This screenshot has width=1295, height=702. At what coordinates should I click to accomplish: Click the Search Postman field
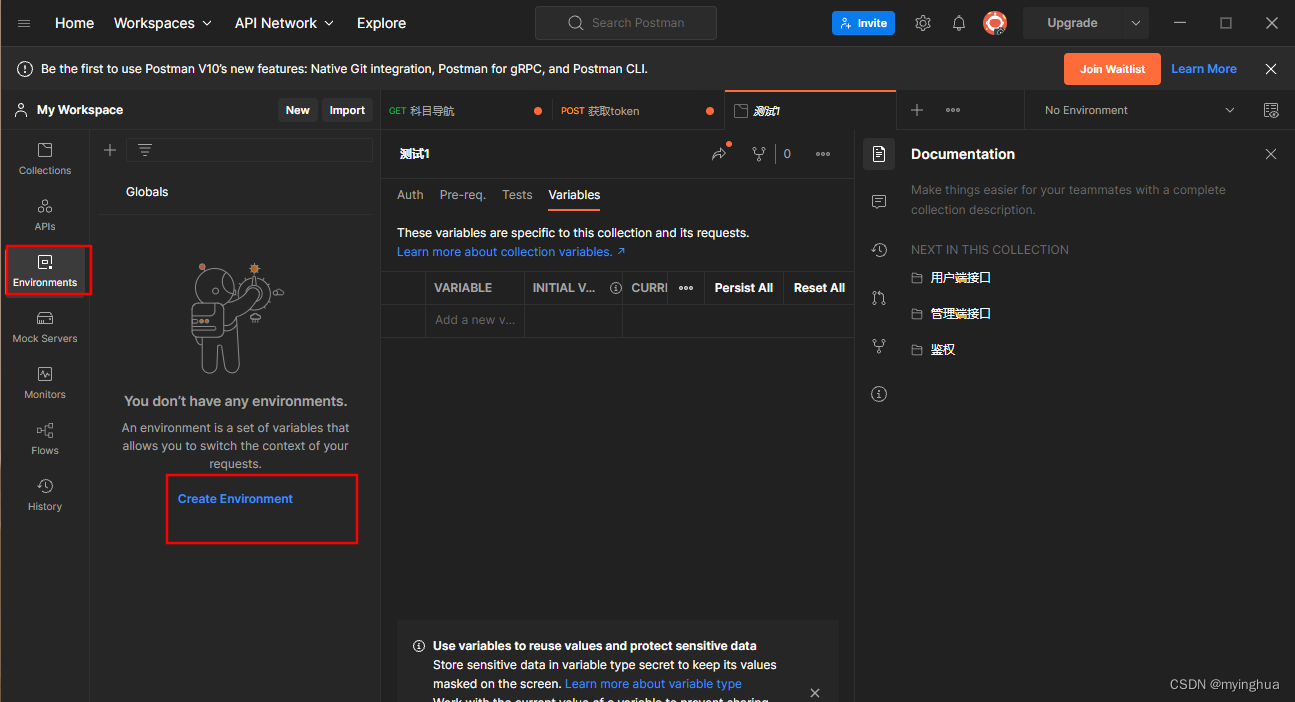coord(626,23)
